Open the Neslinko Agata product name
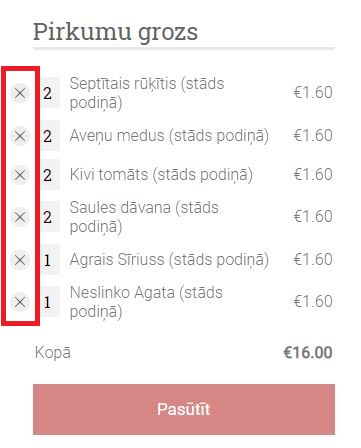 point(146,302)
